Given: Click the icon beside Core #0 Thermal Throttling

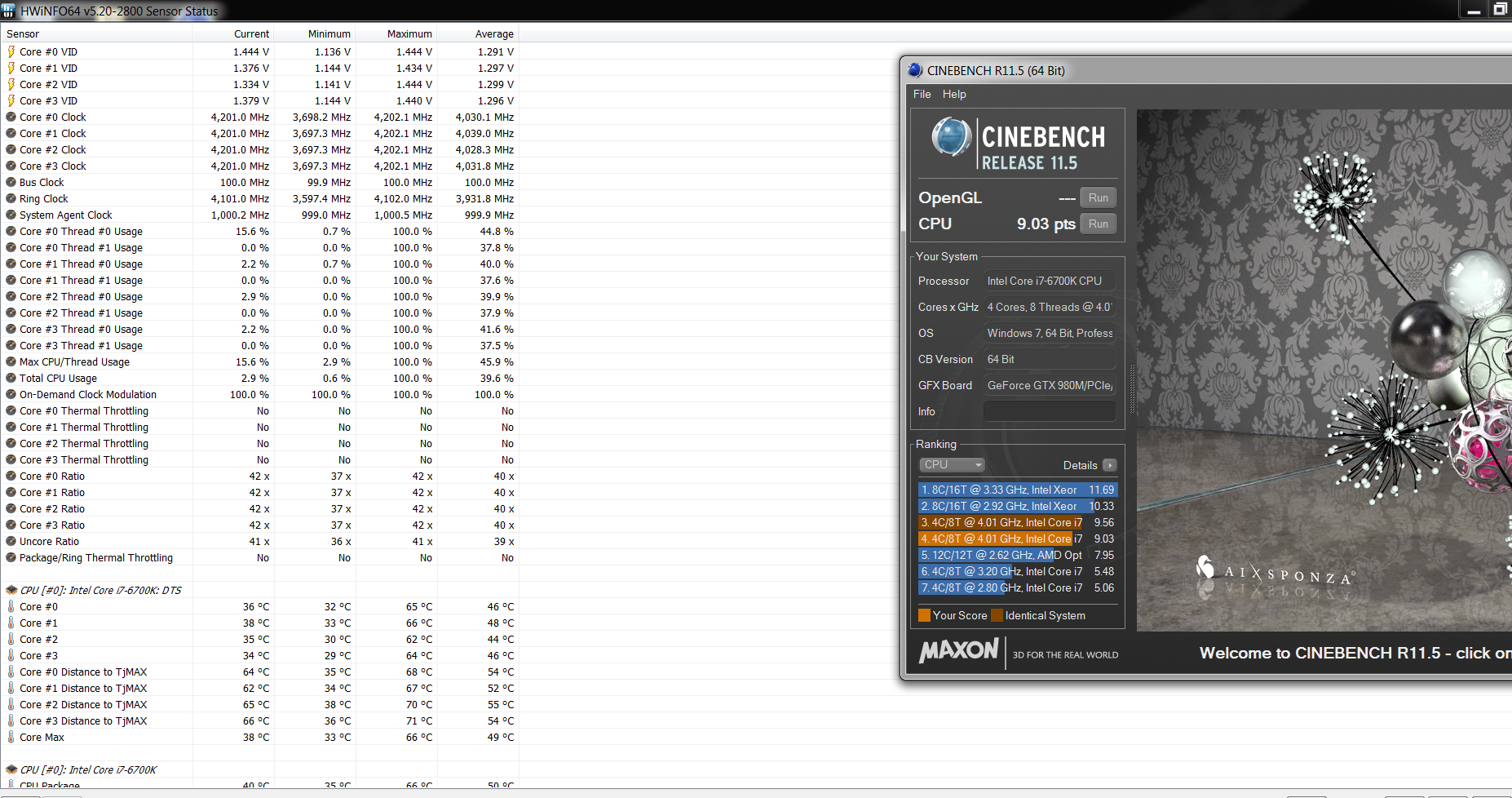Looking at the screenshot, I should pyautogui.click(x=11, y=410).
